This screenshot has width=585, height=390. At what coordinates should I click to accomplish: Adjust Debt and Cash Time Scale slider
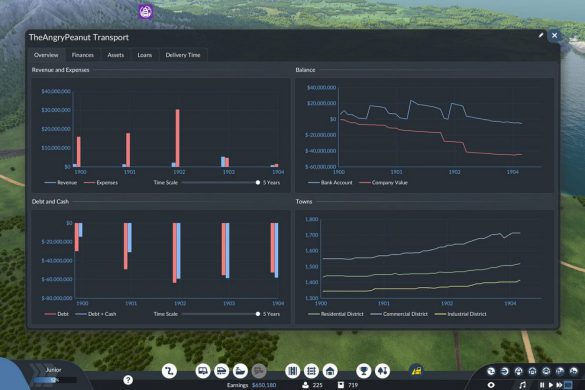(x=220, y=314)
